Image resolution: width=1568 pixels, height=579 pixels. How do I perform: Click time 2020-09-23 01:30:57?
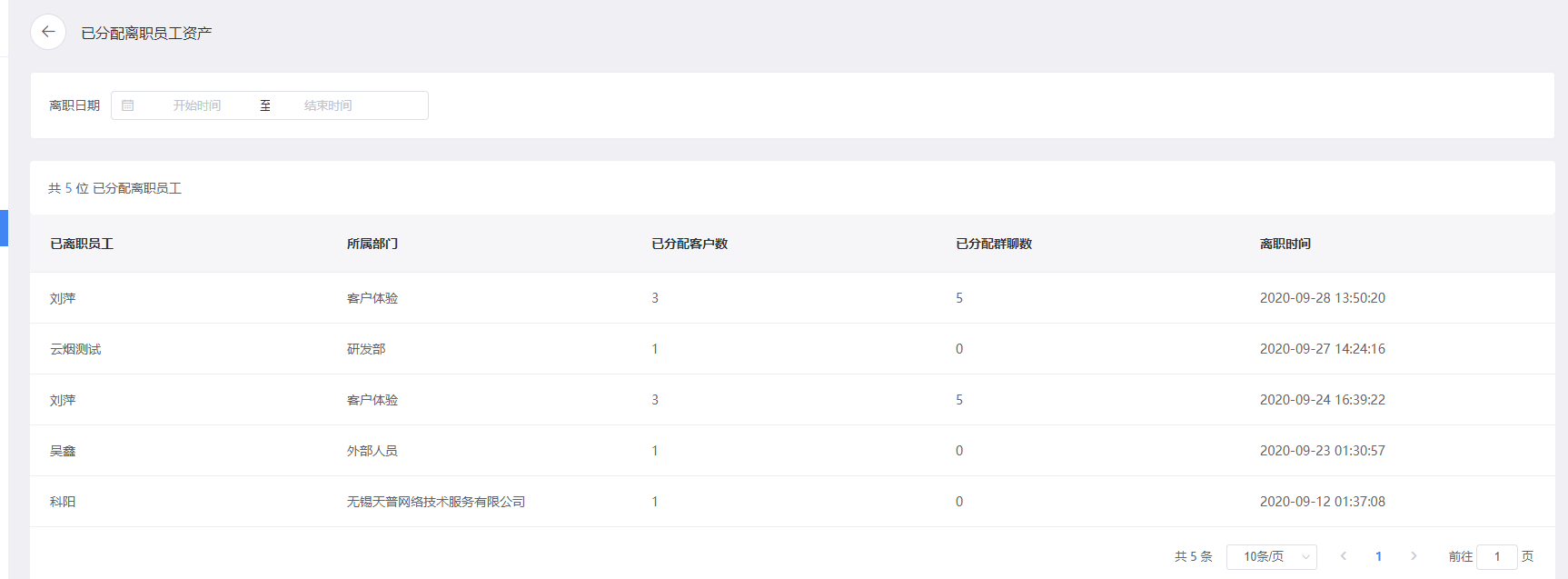[1323, 451]
